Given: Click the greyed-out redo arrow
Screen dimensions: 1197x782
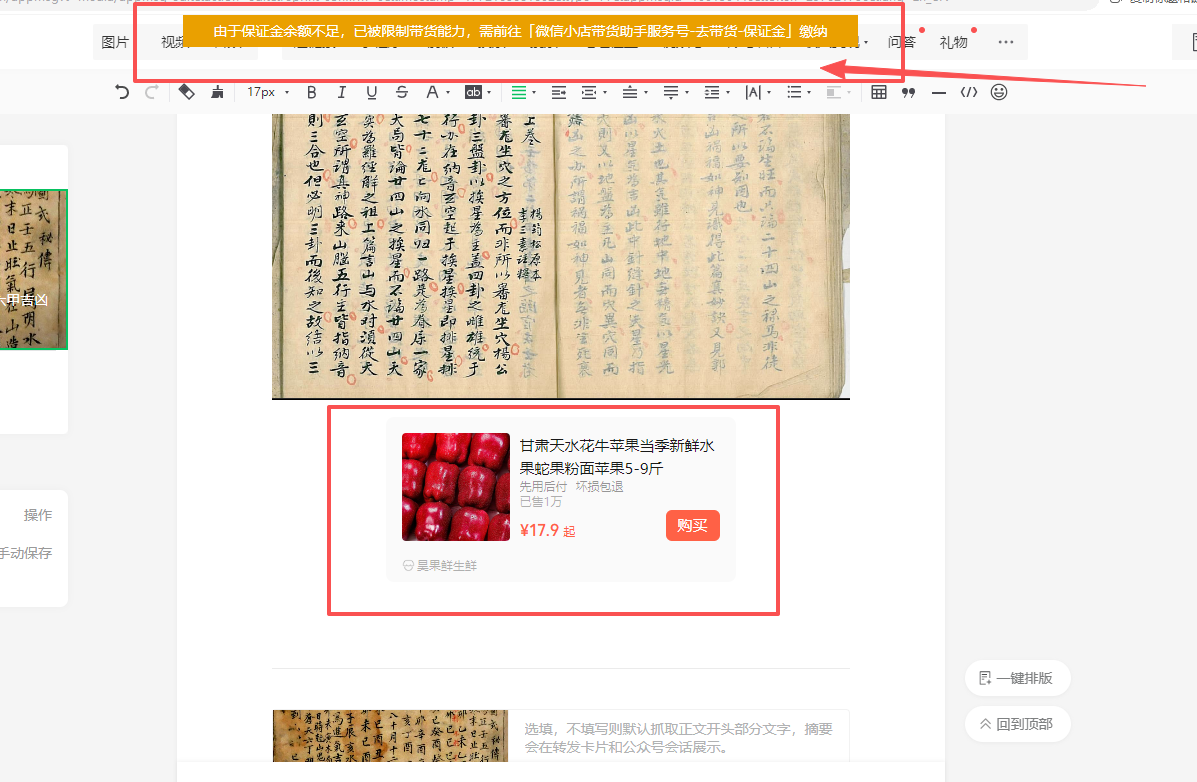Looking at the screenshot, I should point(151,92).
